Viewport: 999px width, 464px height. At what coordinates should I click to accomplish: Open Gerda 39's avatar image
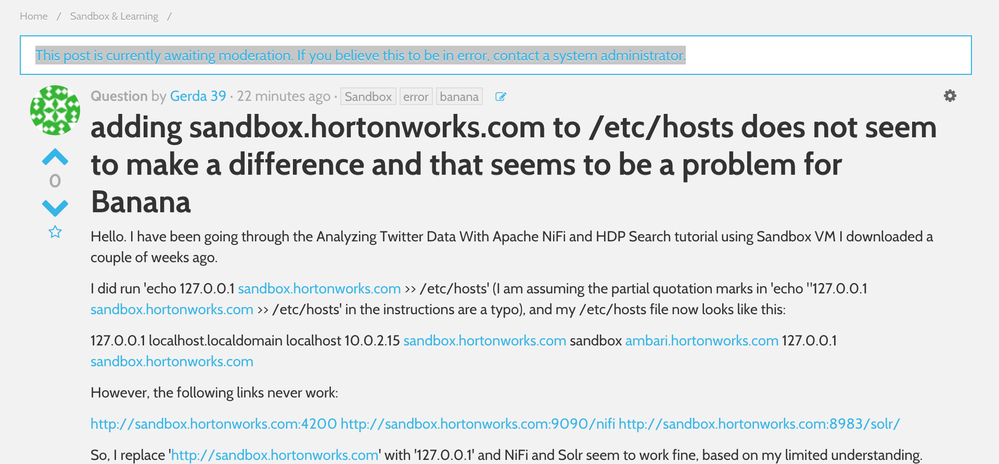tap(55, 110)
